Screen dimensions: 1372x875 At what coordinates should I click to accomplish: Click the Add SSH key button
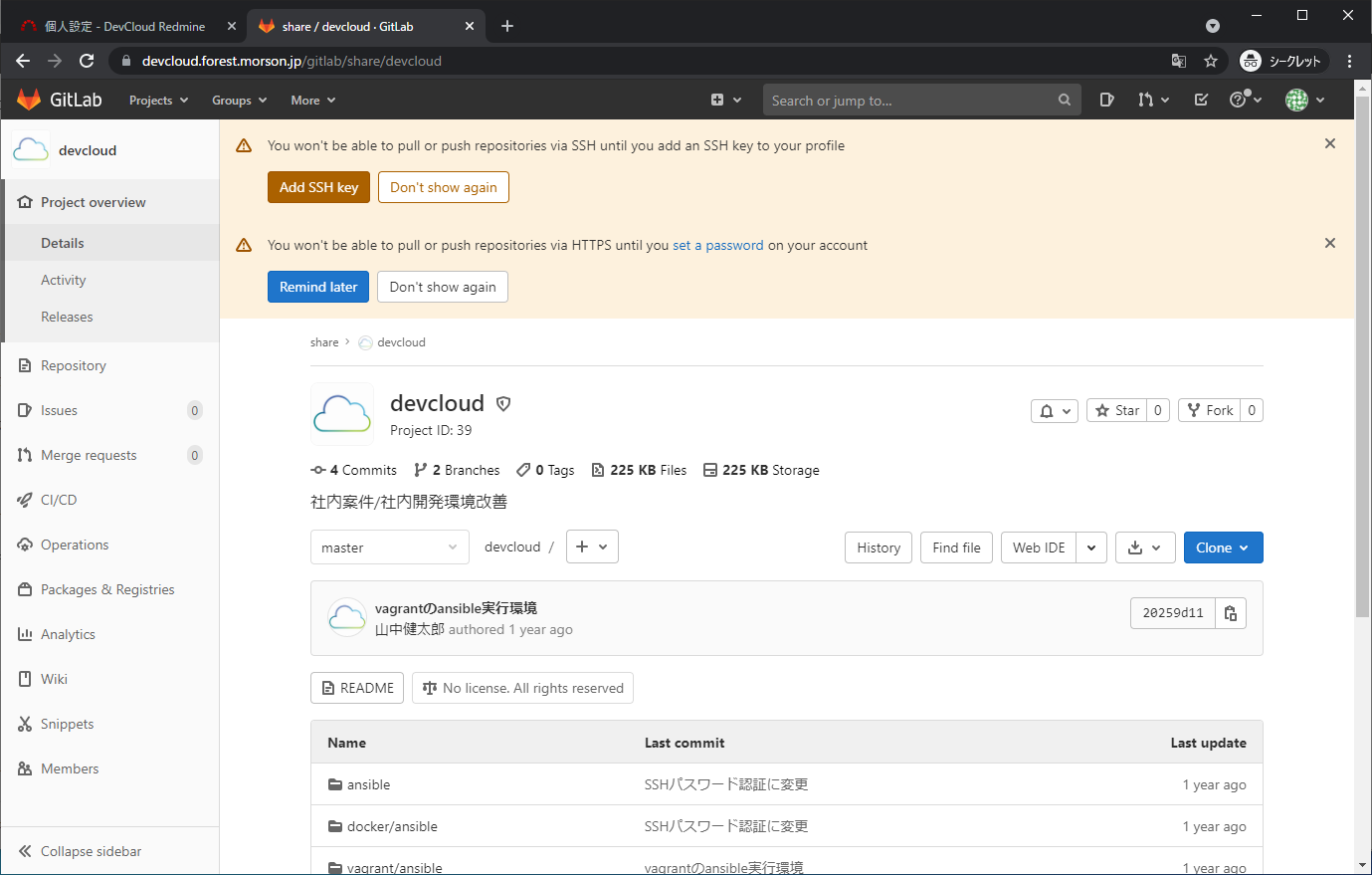click(318, 187)
